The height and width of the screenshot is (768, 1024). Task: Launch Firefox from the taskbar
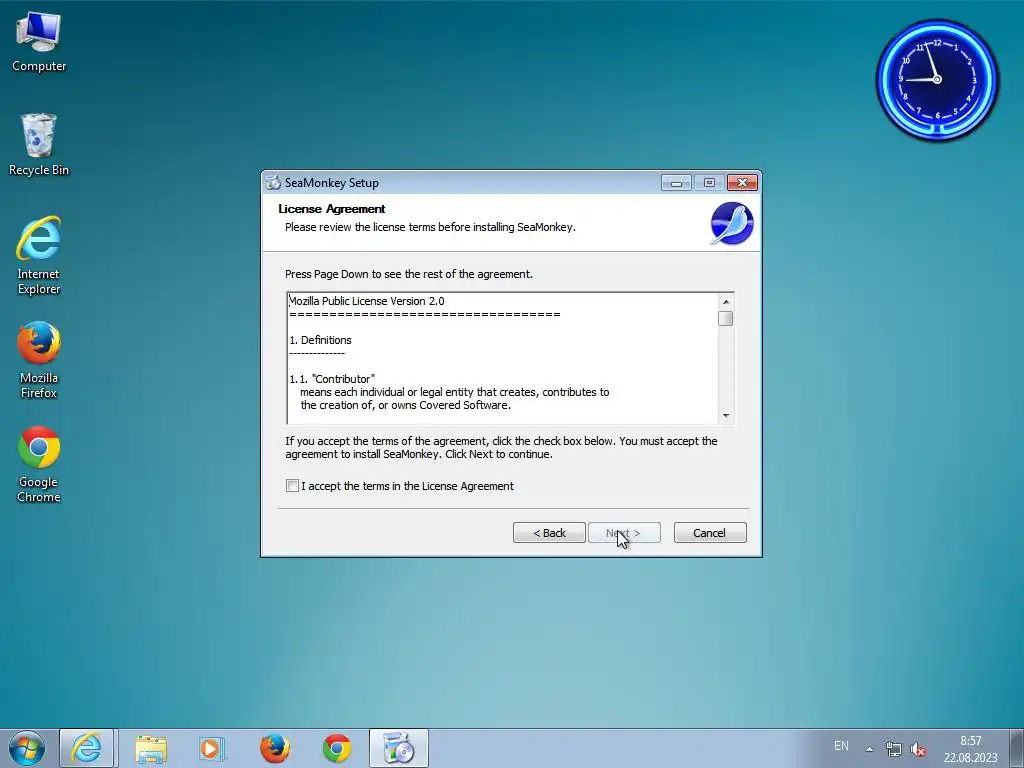point(275,748)
